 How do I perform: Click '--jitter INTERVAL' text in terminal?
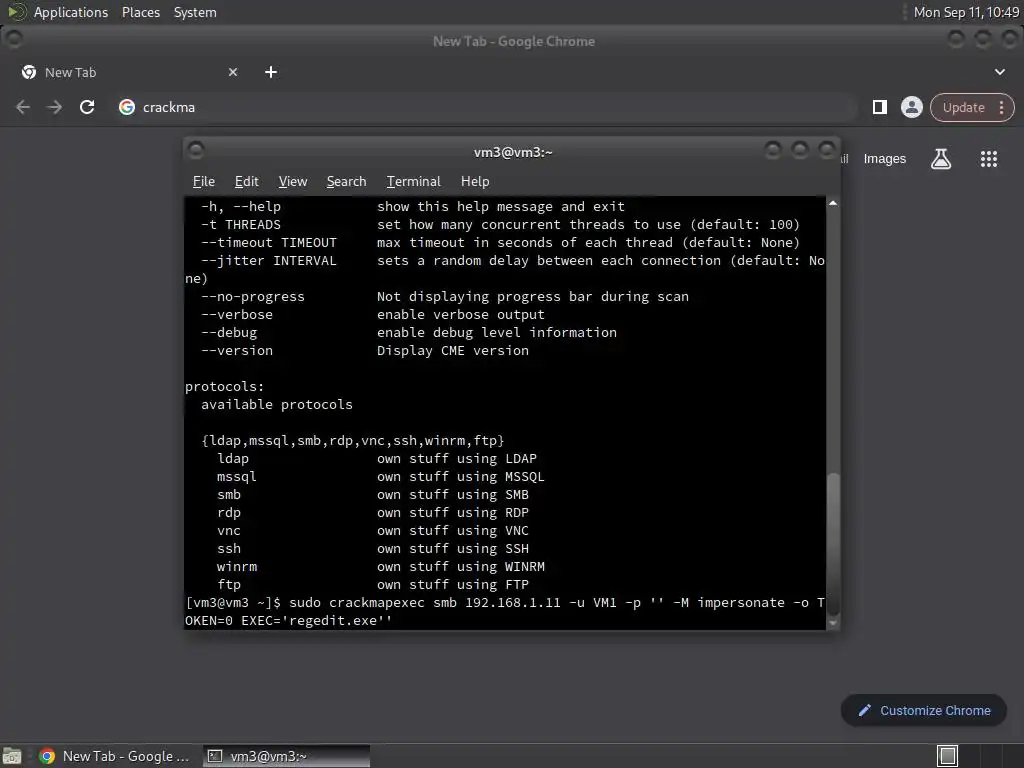tap(268, 261)
